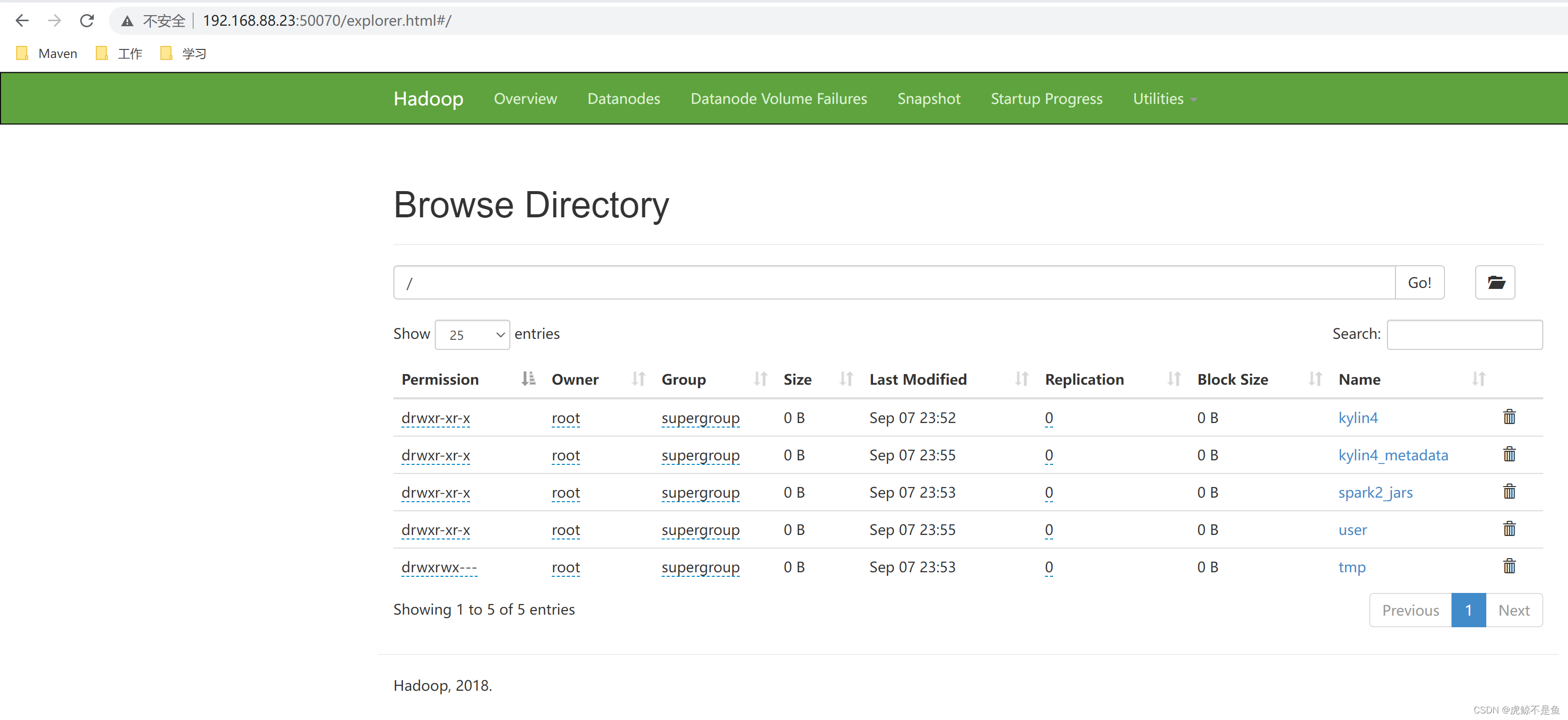Open the Maven bookmarks folder
The width and height of the screenshot is (1568, 720).
47,53
